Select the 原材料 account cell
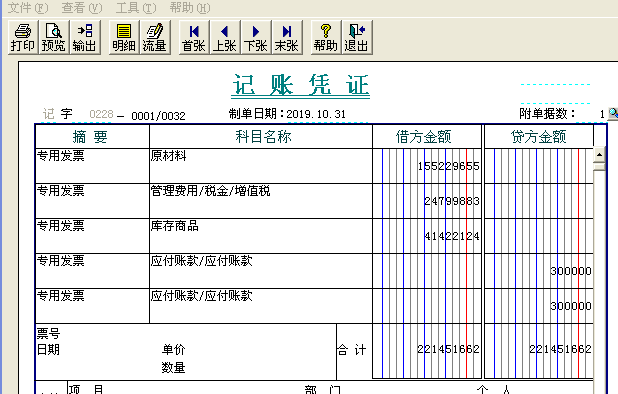This screenshot has height=394, width=618. (261, 166)
